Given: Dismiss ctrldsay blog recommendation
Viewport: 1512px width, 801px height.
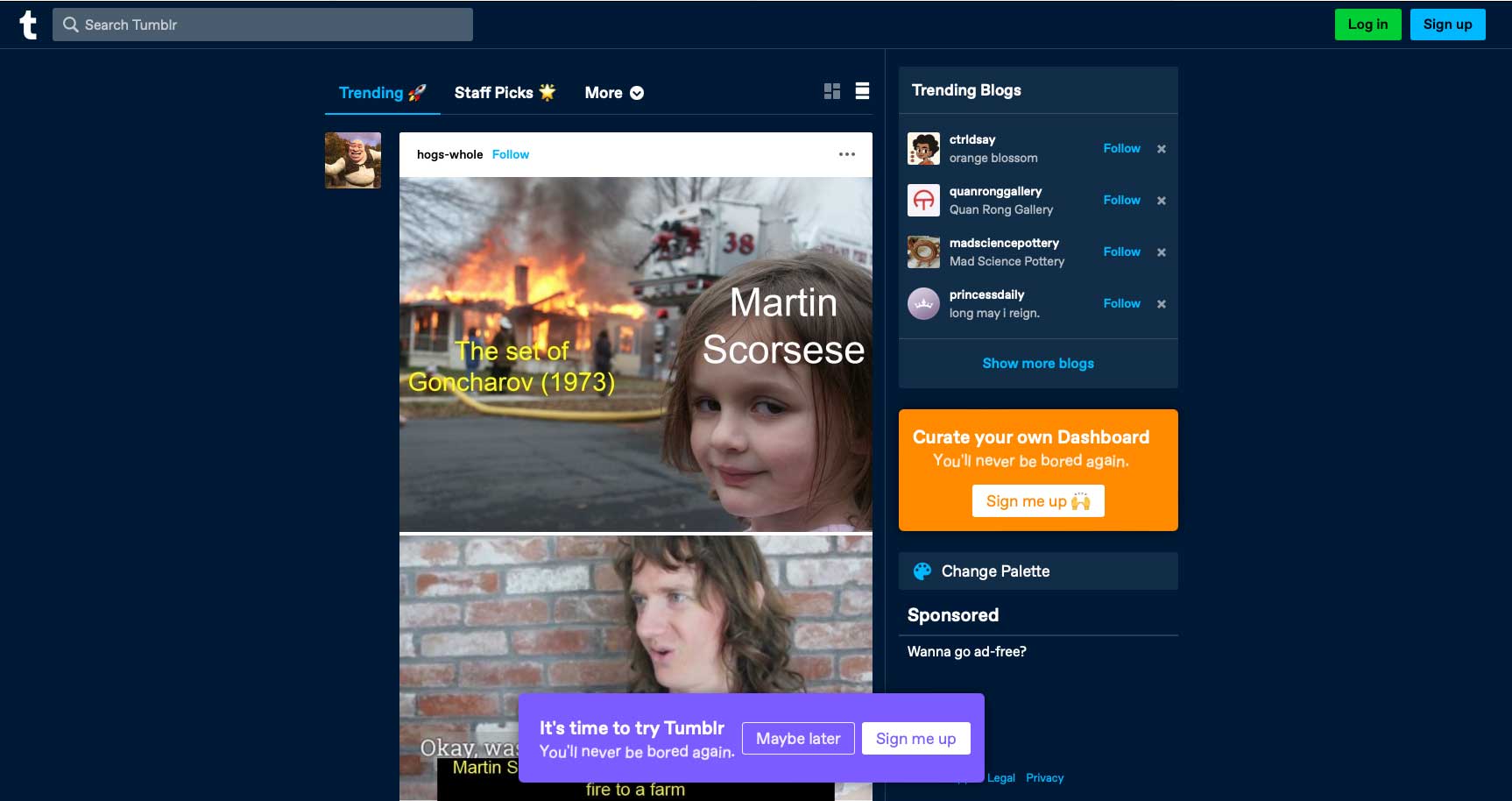Looking at the screenshot, I should [x=1161, y=149].
